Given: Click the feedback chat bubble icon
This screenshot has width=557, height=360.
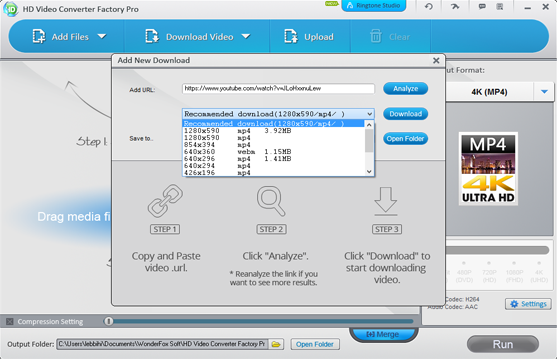Looking at the screenshot, I should (x=482, y=6).
